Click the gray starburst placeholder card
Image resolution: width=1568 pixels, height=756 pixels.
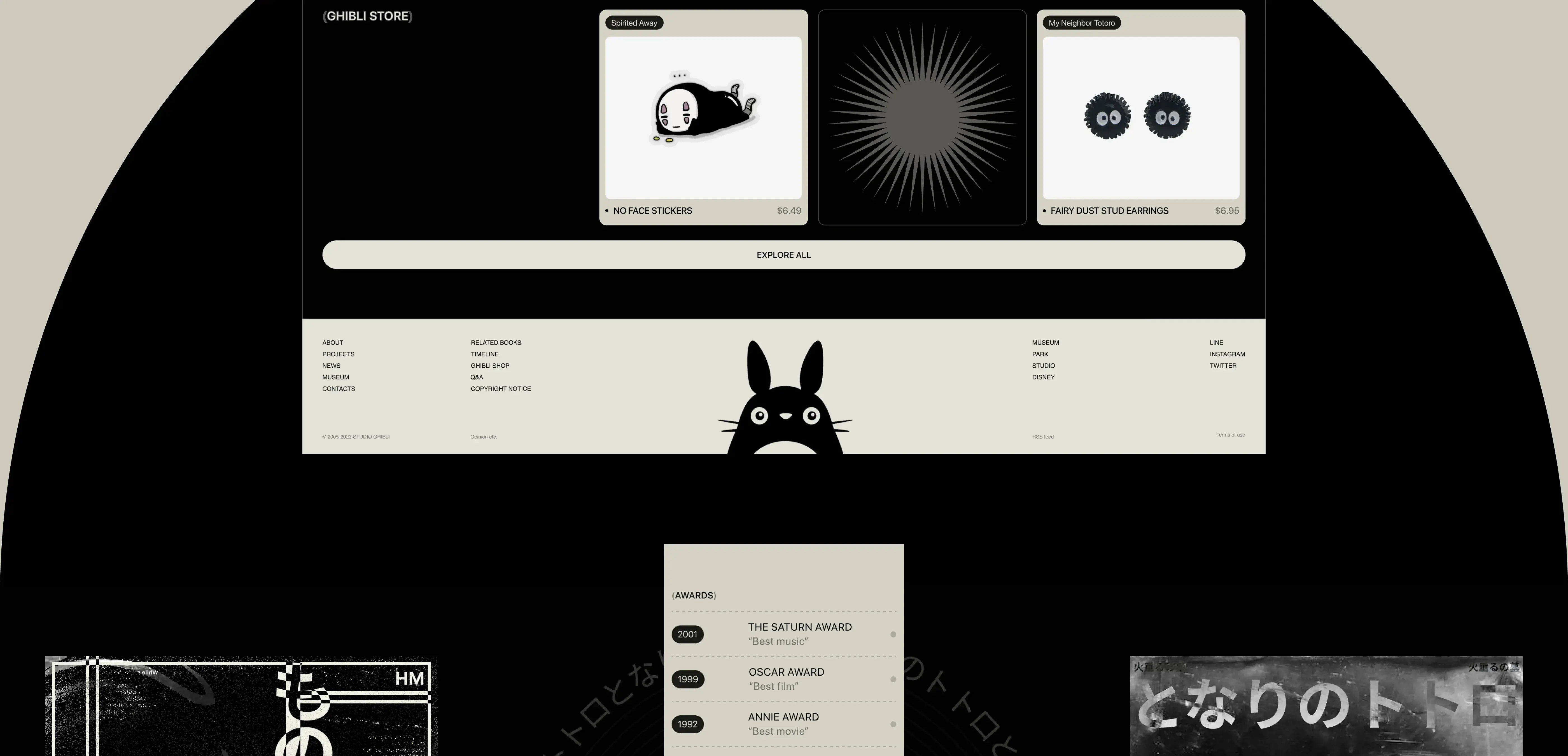921,118
